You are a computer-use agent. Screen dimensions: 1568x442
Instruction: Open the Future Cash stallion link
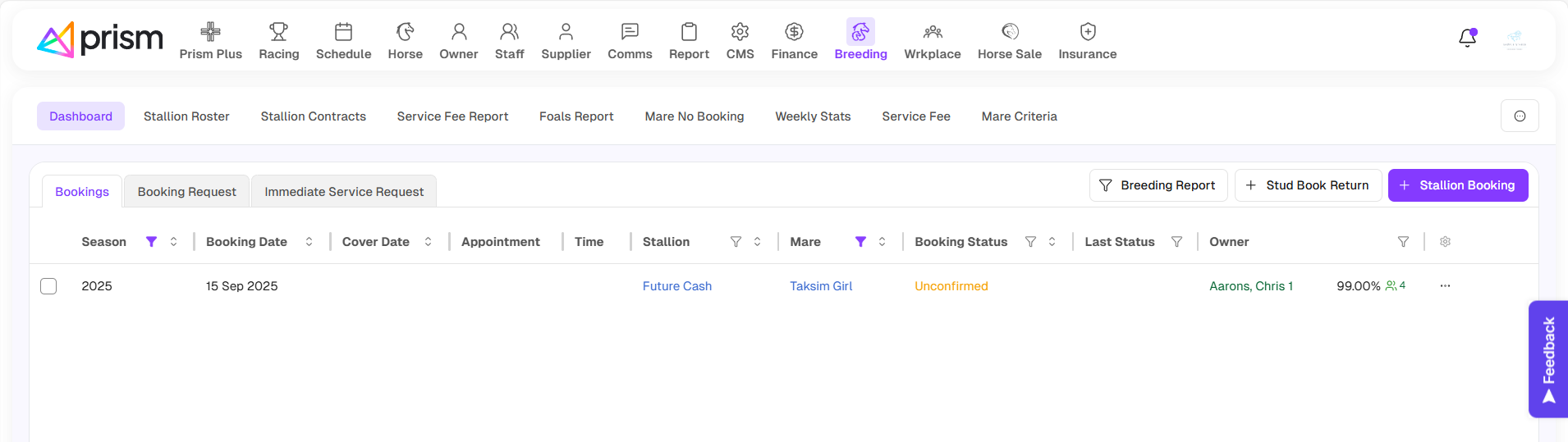[676, 286]
